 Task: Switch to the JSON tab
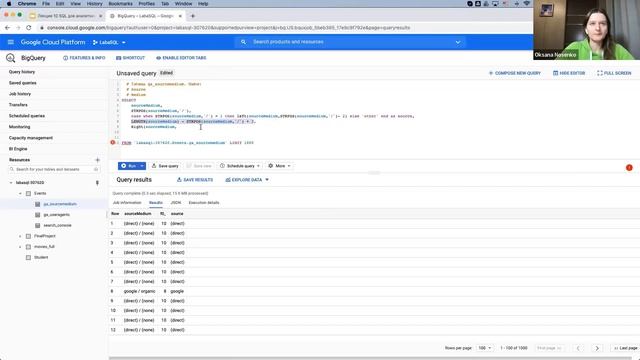[176, 203]
